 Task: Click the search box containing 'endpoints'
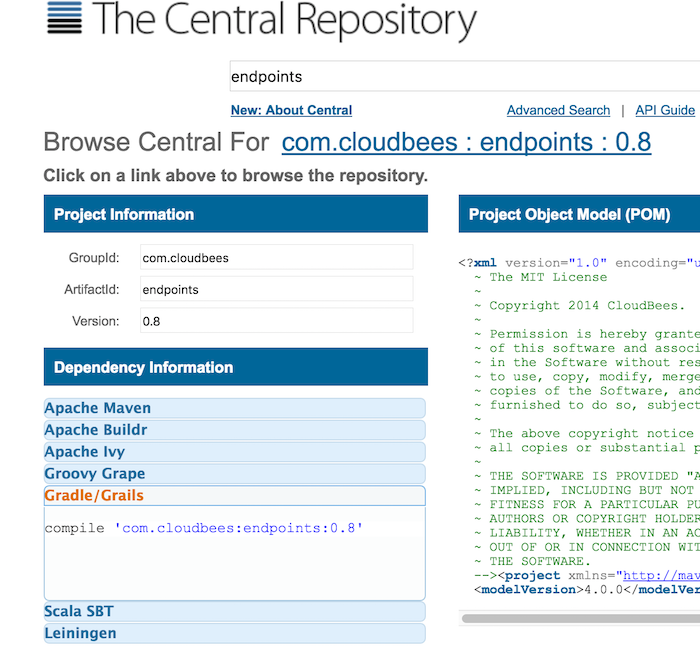point(465,76)
